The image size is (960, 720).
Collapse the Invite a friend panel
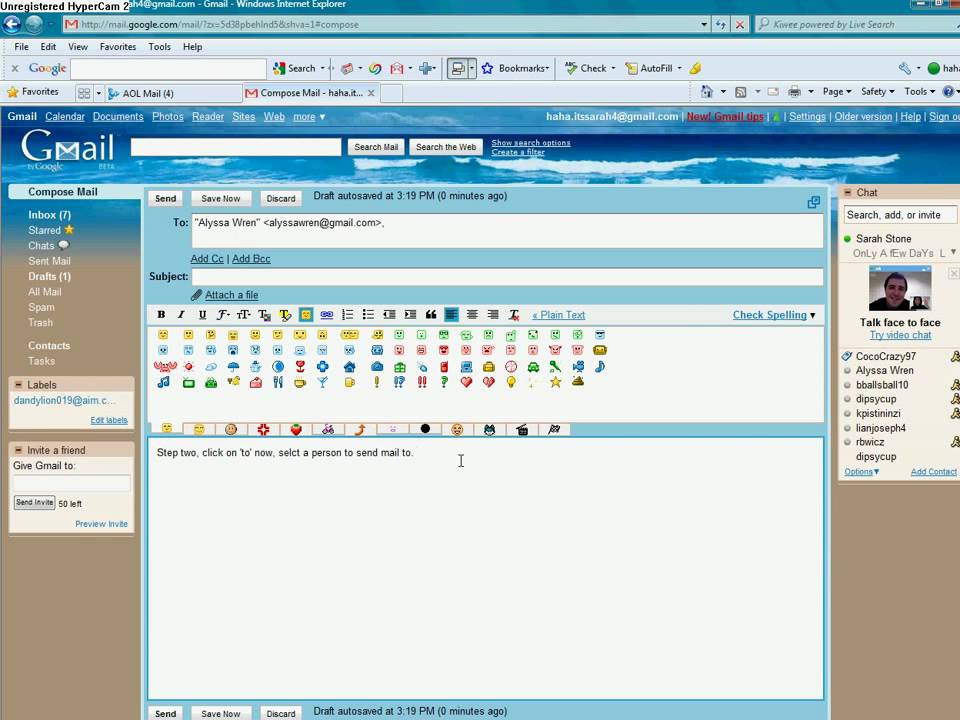[x=18, y=450]
